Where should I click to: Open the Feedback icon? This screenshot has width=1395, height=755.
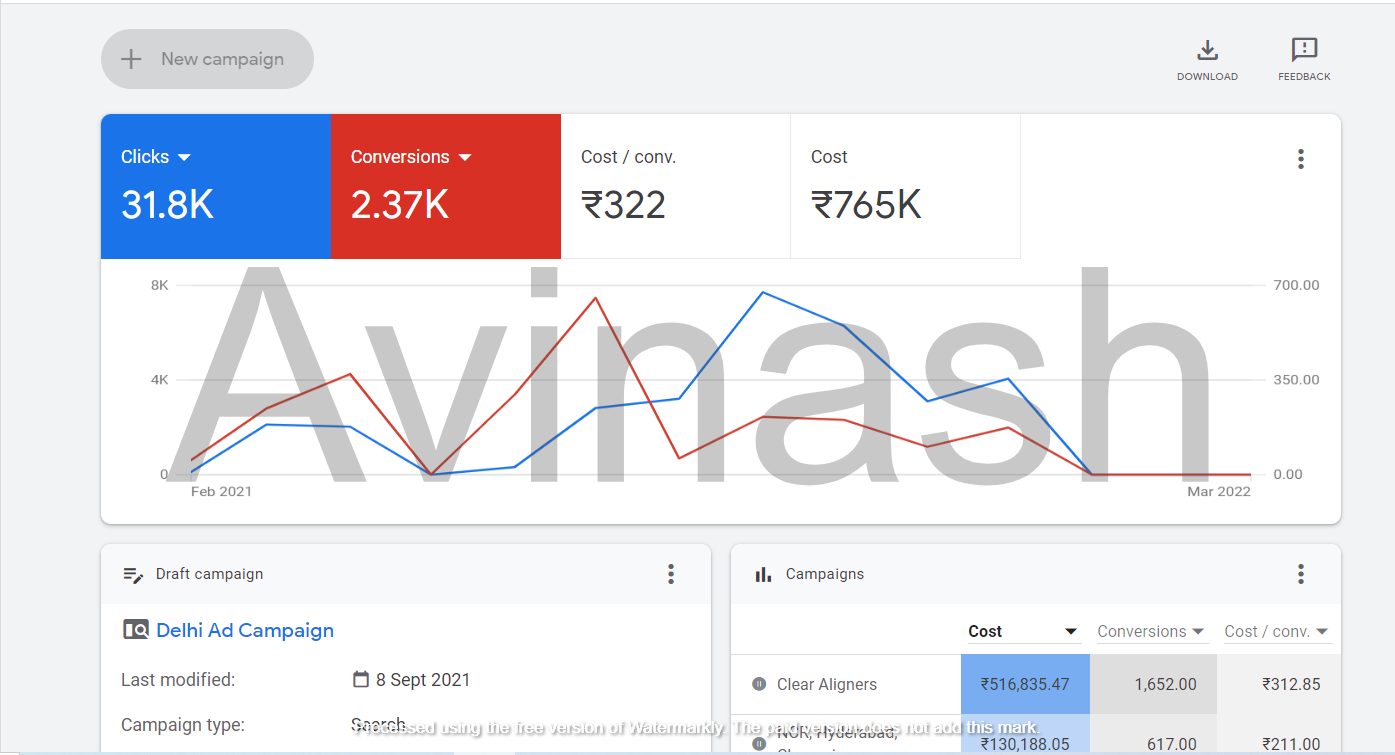pyautogui.click(x=1304, y=51)
